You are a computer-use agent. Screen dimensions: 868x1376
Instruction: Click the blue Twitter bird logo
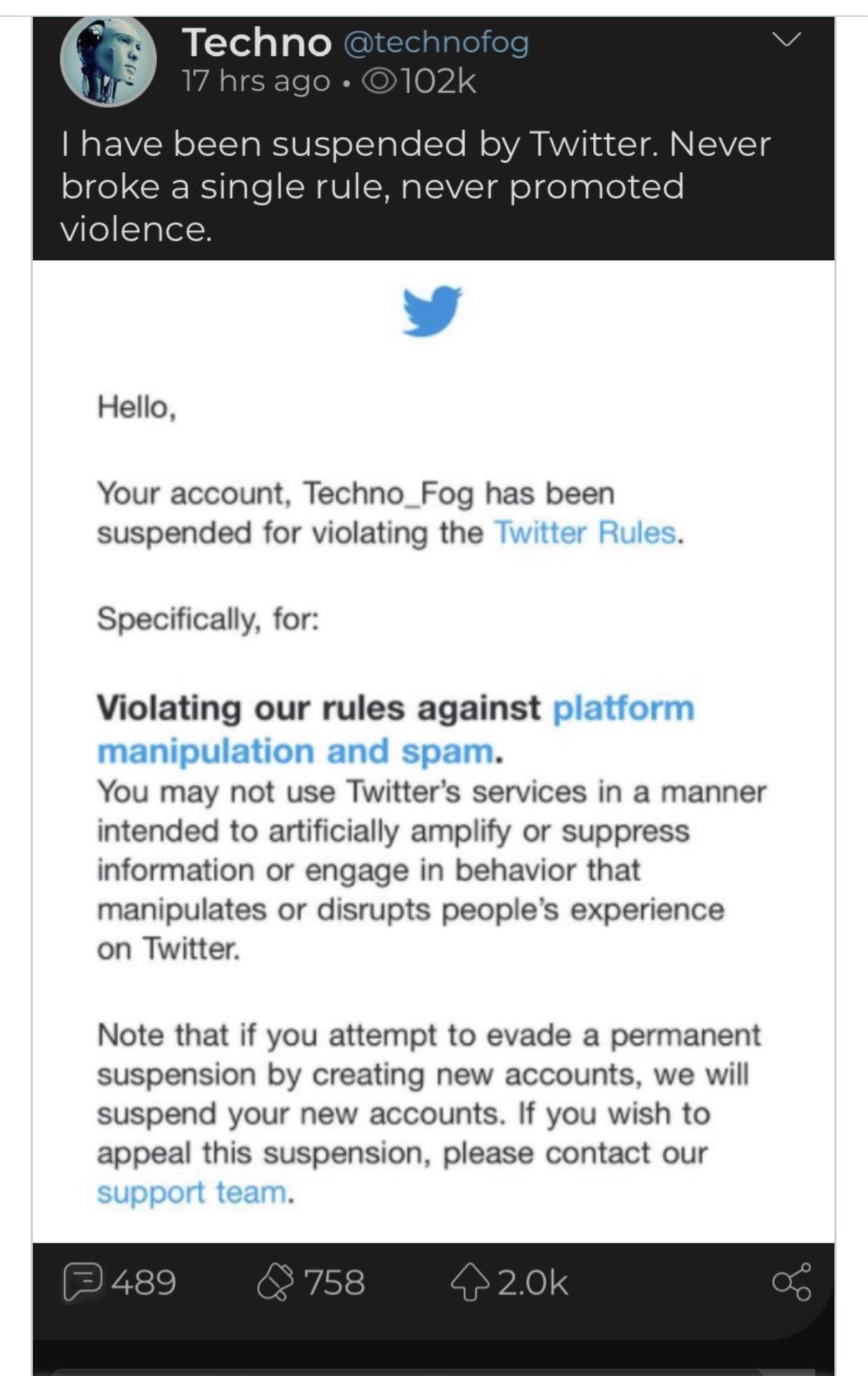point(432,311)
